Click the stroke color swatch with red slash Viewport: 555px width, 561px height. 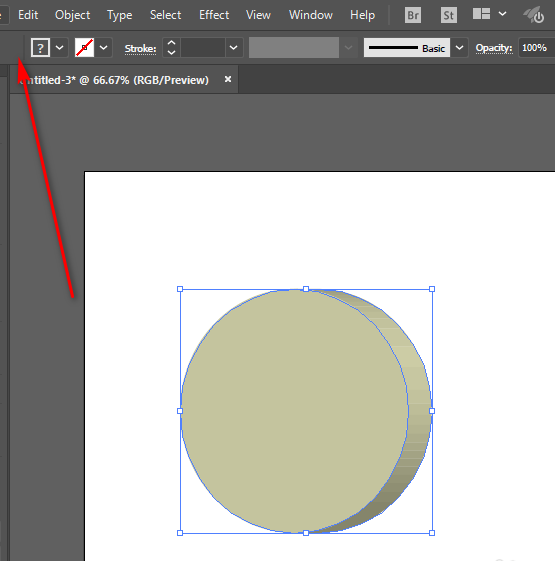[x=84, y=48]
